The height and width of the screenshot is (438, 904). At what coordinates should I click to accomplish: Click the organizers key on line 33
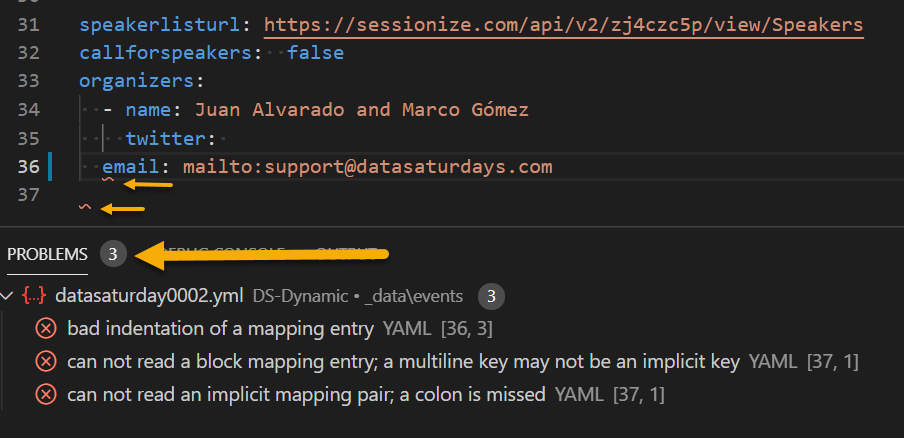(137, 81)
